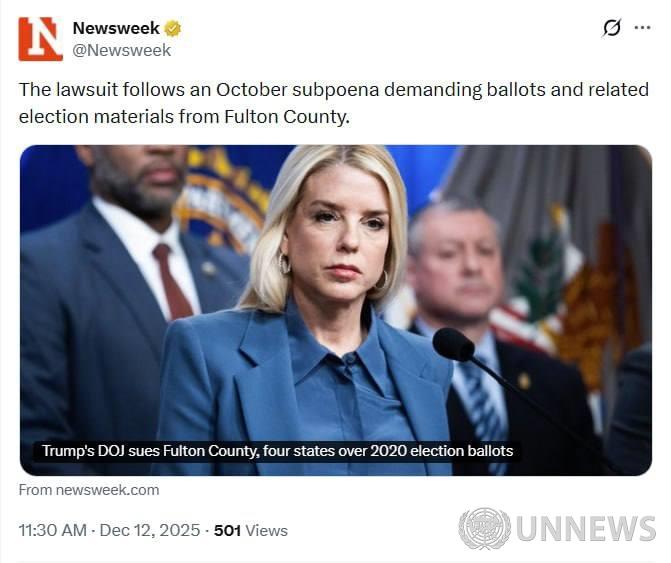Click the UNNEWS watermark text
671x563 pixels.
586,529
